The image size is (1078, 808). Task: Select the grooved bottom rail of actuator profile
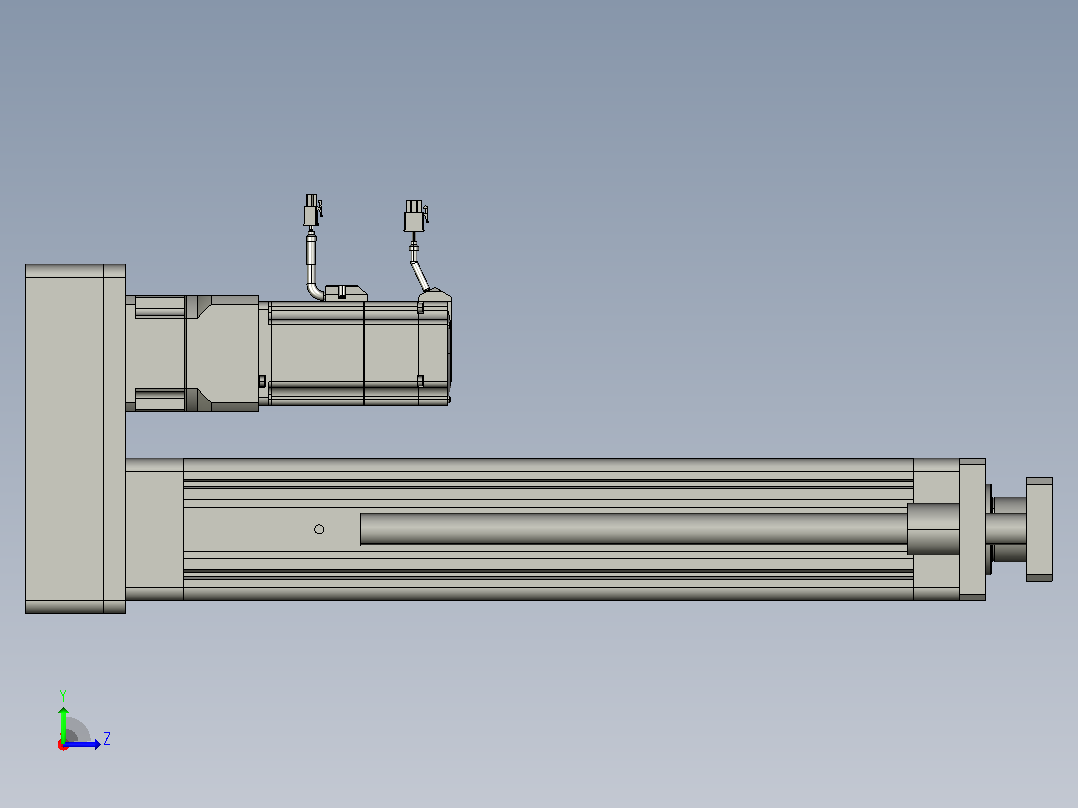[x=548, y=576]
